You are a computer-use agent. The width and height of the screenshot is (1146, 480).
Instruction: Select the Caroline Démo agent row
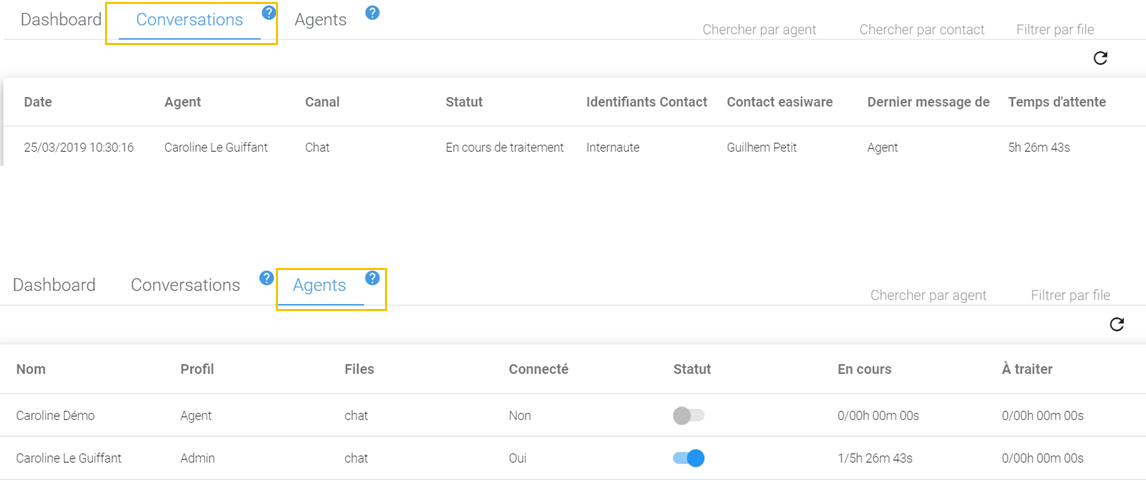tap(56, 415)
